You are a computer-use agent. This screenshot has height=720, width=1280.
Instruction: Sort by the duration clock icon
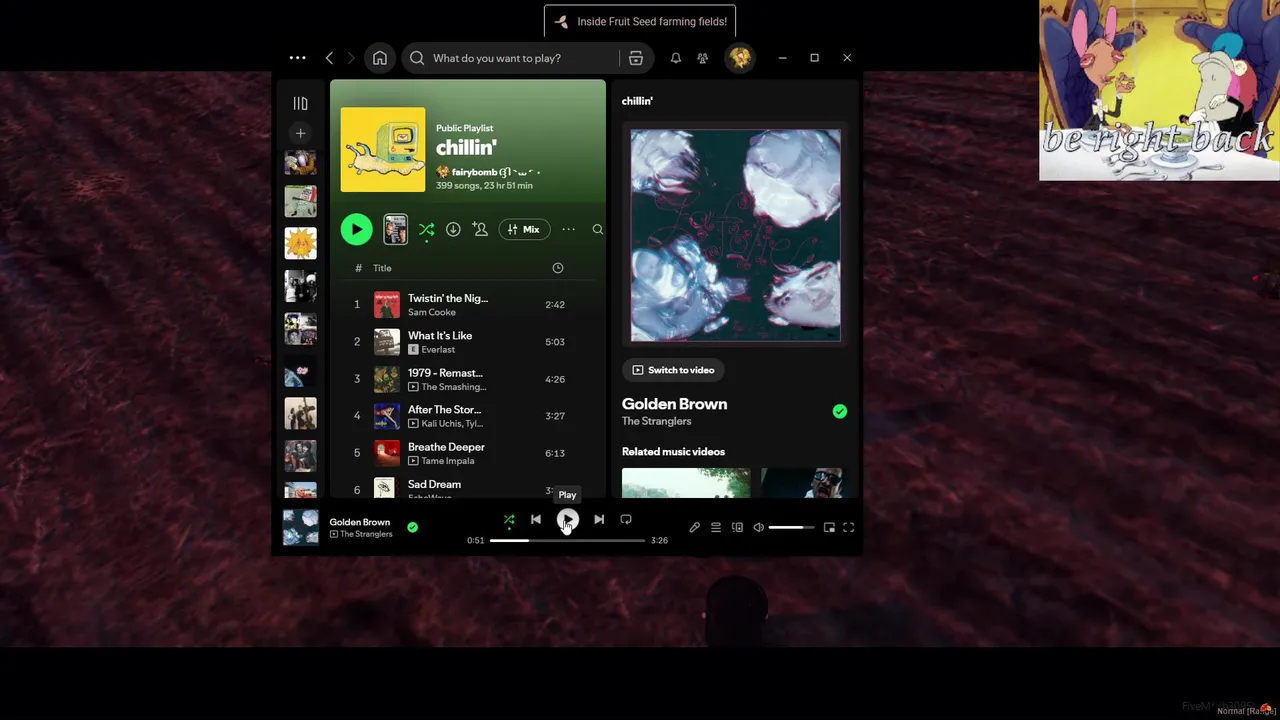tap(558, 268)
